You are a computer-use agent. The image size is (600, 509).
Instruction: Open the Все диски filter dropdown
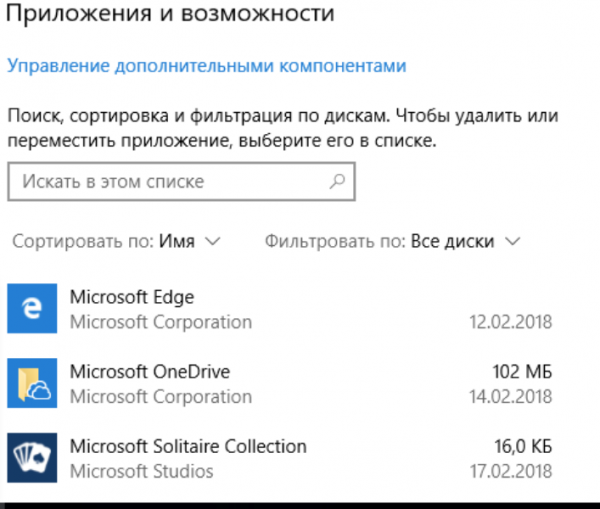(393, 241)
